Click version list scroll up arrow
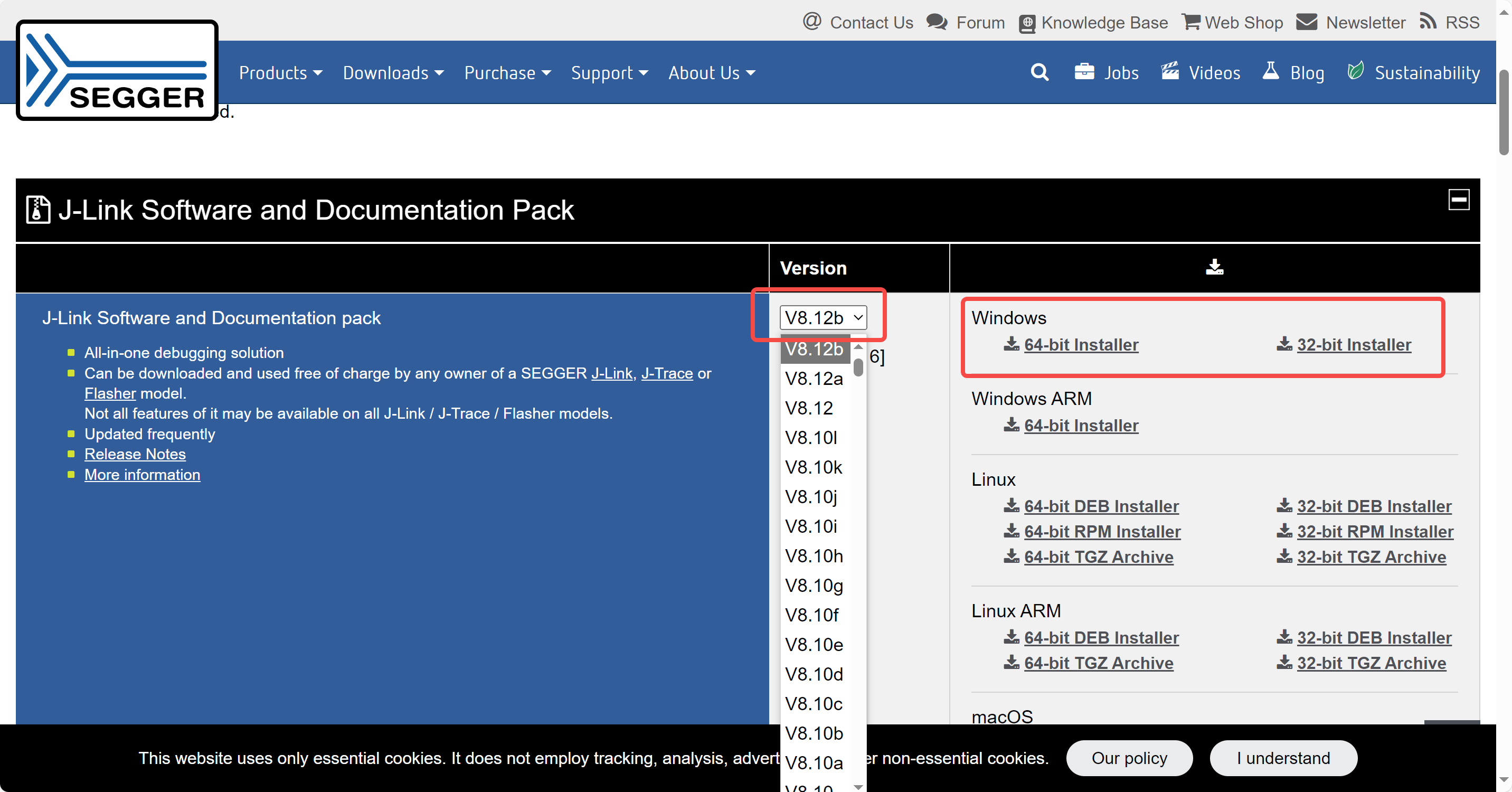The image size is (1512, 792). [859, 346]
